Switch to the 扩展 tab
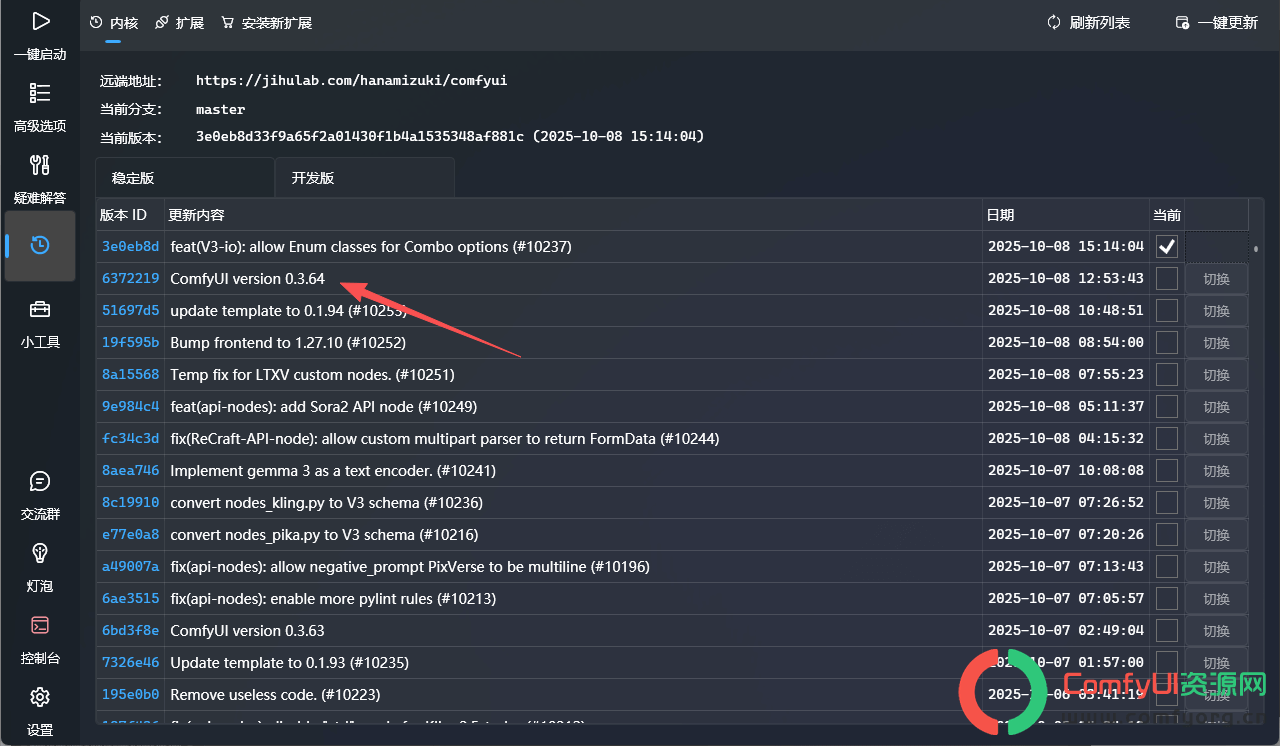This screenshot has height=746, width=1280. 180,22
